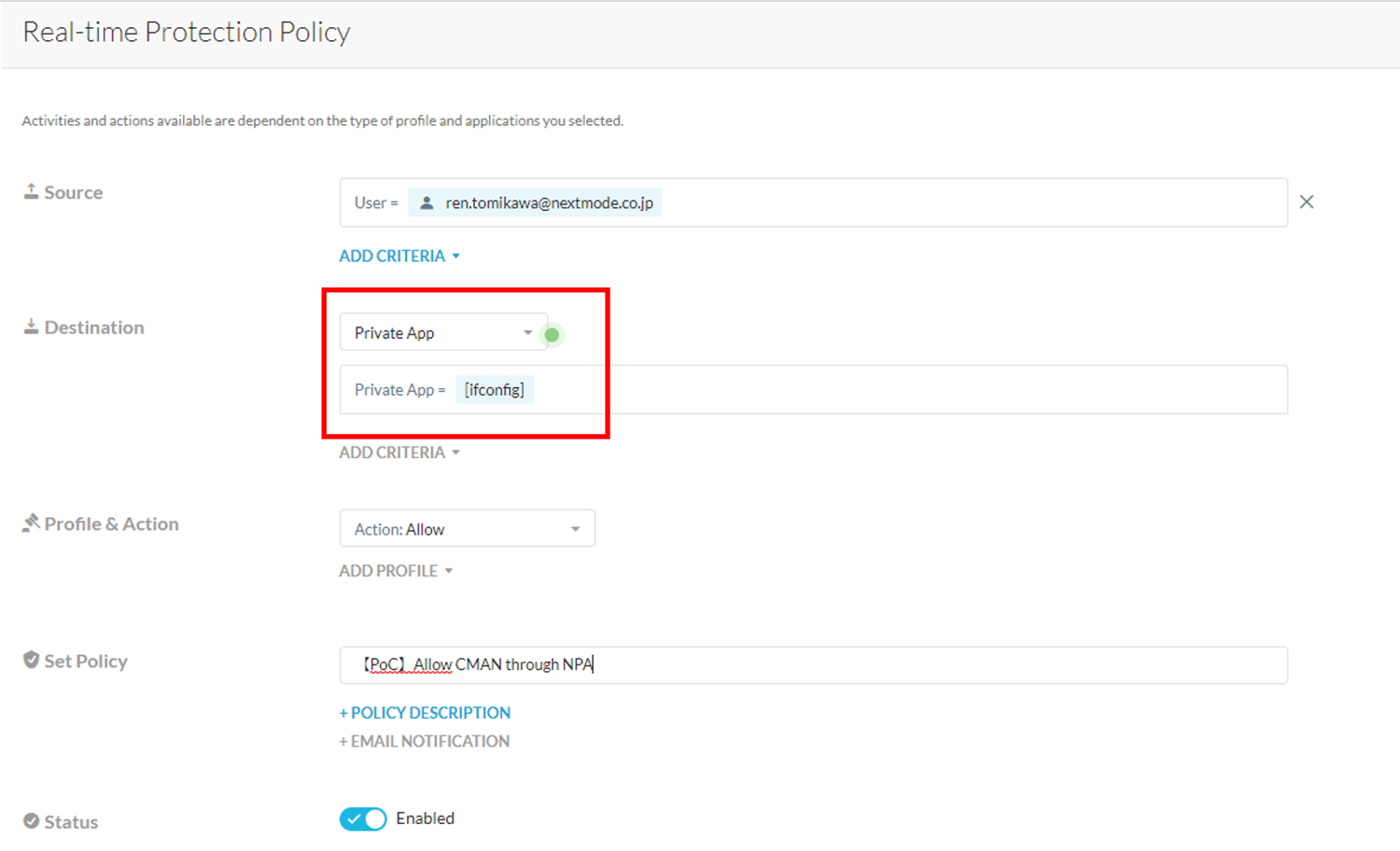Remove the Source criteria with X icon
1400x851 pixels.
click(1306, 202)
